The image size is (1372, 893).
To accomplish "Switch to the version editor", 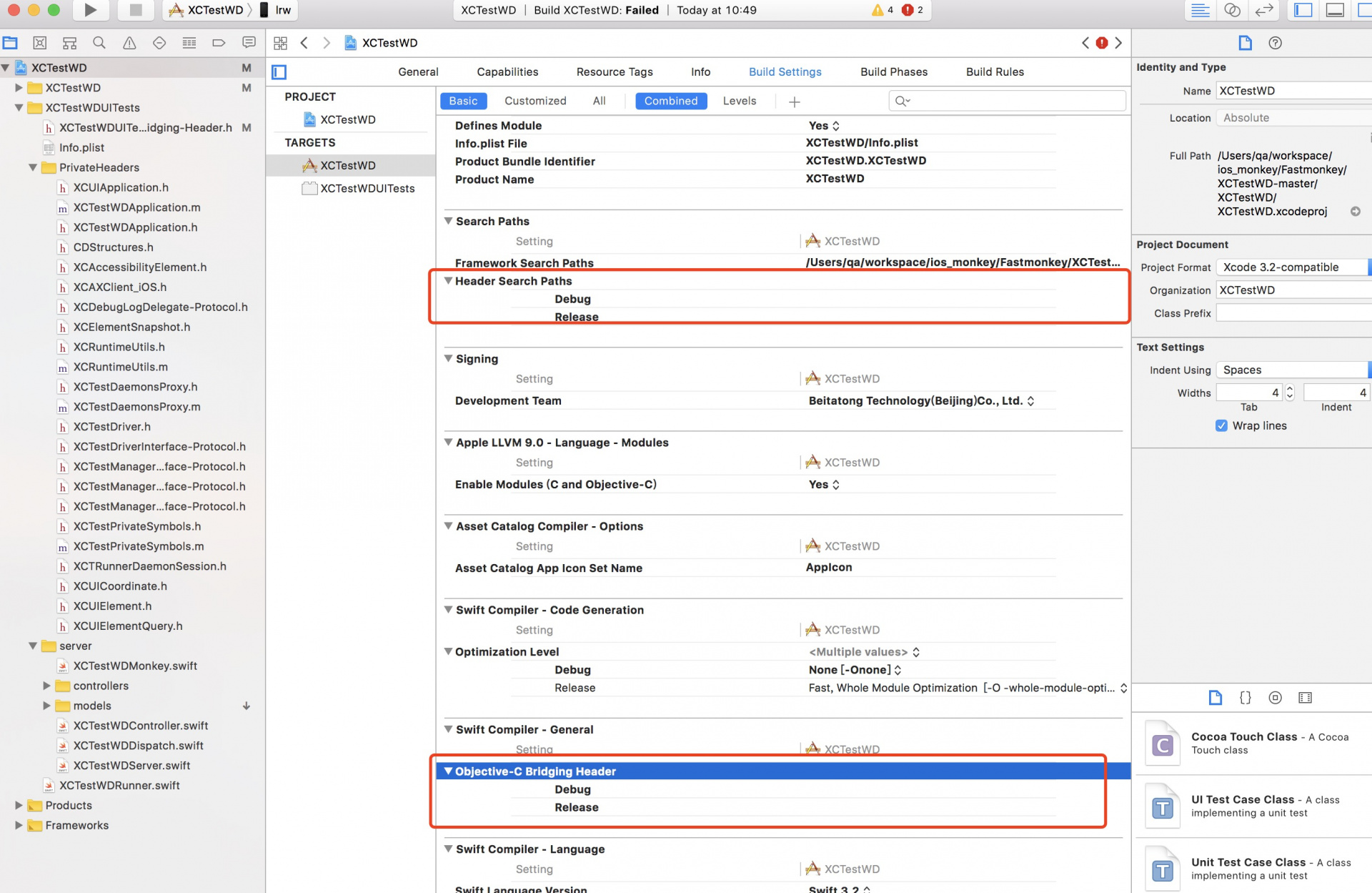I will point(1264,10).
